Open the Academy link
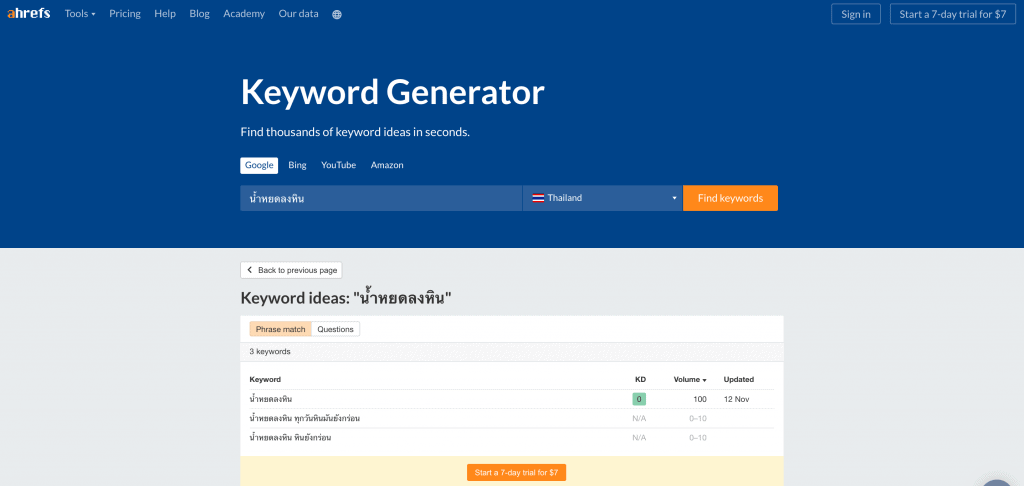Image resolution: width=1024 pixels, height=486 pixels. tap(244, 14)
